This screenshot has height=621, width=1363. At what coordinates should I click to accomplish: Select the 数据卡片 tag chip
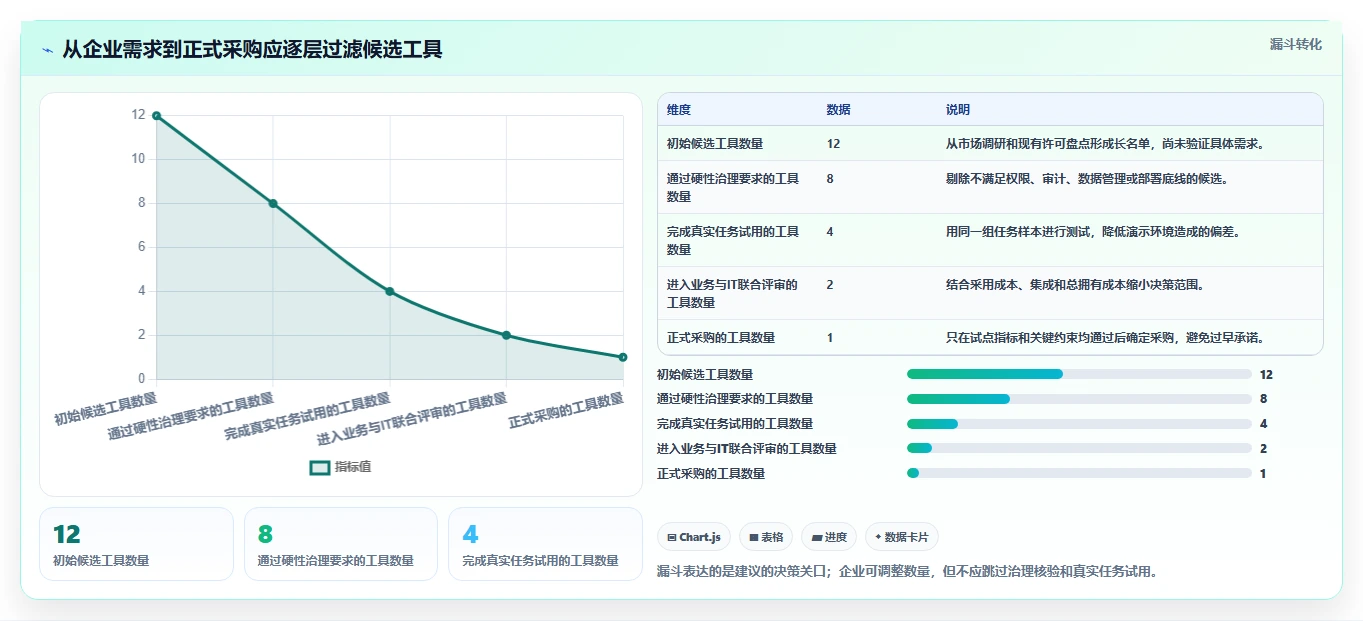(x=902, y=537)
